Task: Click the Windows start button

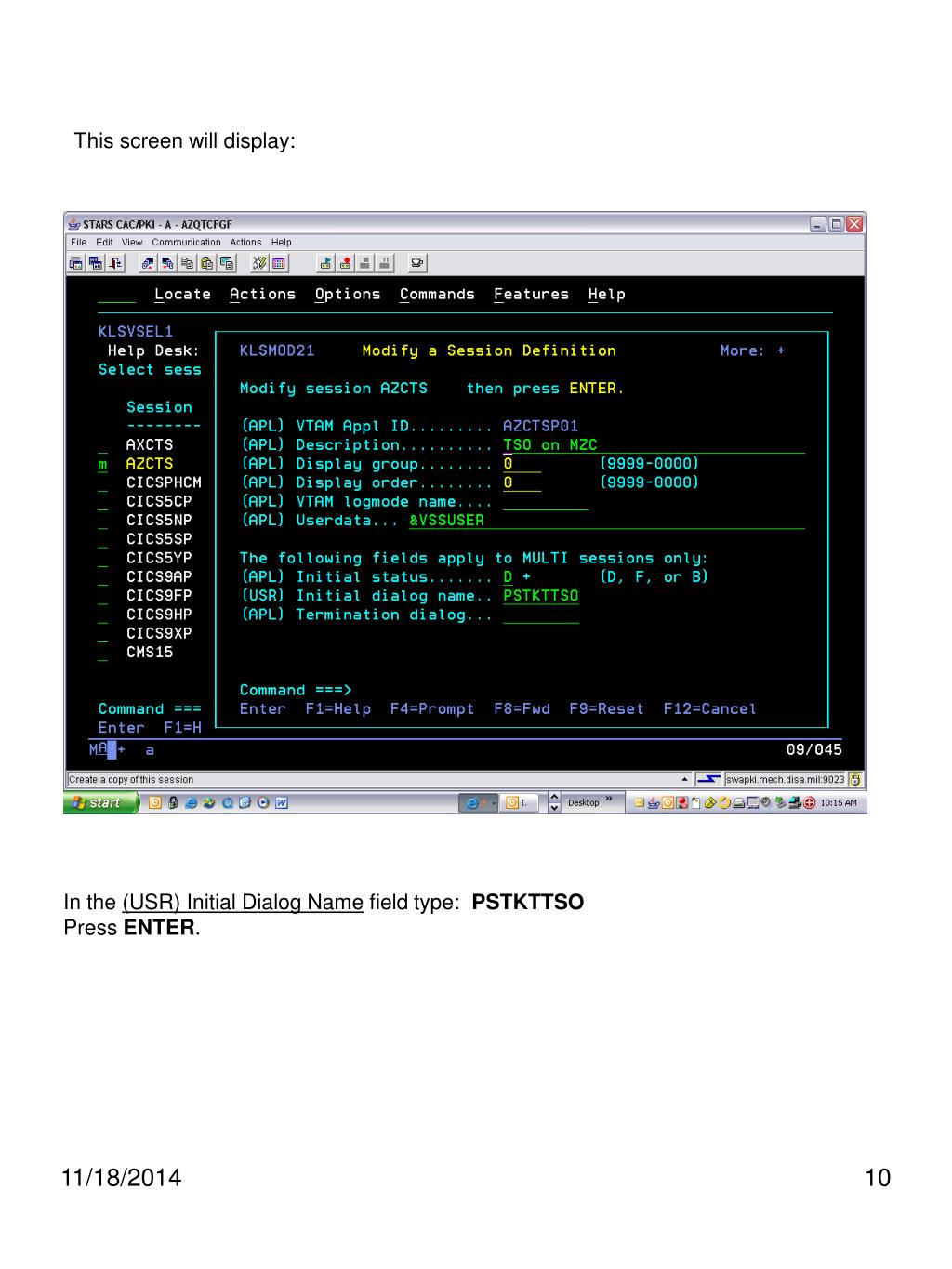Action: [x=100, y=803]
